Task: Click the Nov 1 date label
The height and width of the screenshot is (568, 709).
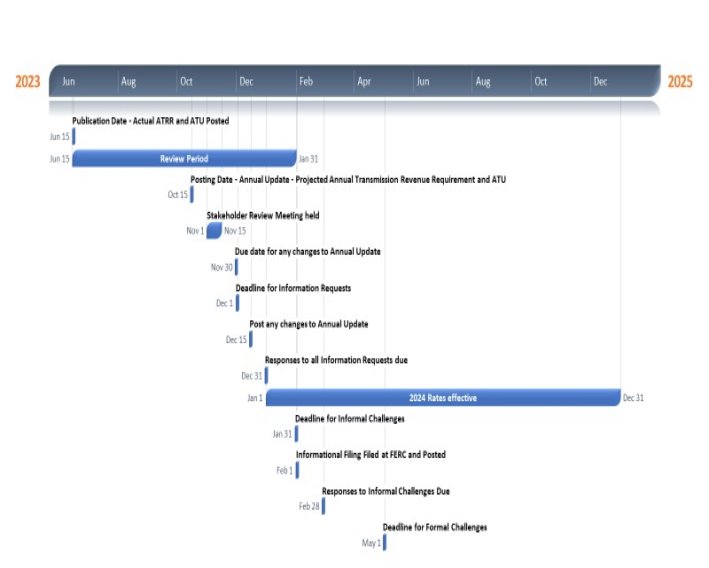Action: (195, 231)
